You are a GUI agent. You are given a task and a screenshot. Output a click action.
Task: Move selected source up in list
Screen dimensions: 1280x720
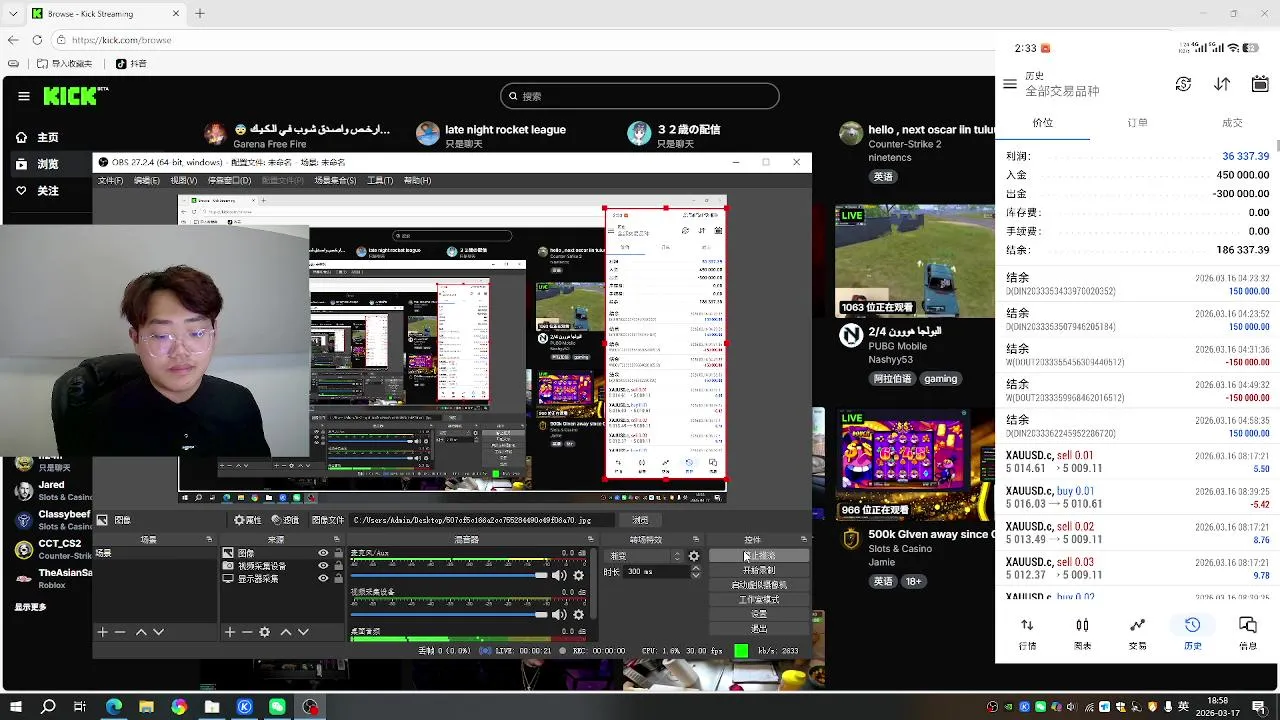click(286, 632)
